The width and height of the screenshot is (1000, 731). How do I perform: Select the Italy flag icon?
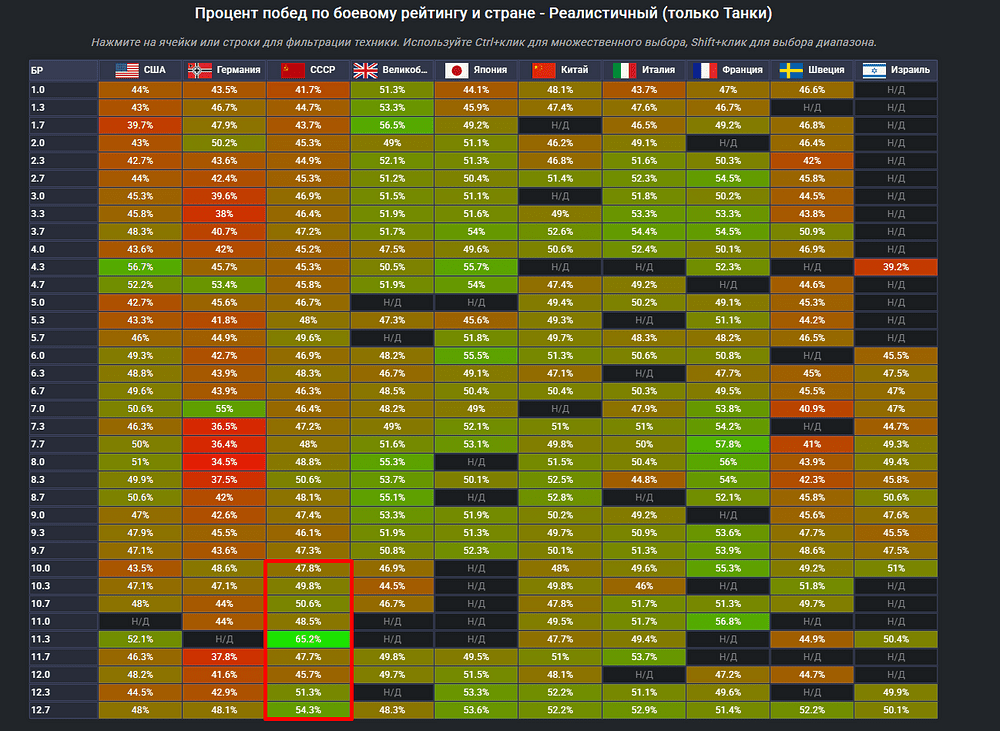[625, 71]
